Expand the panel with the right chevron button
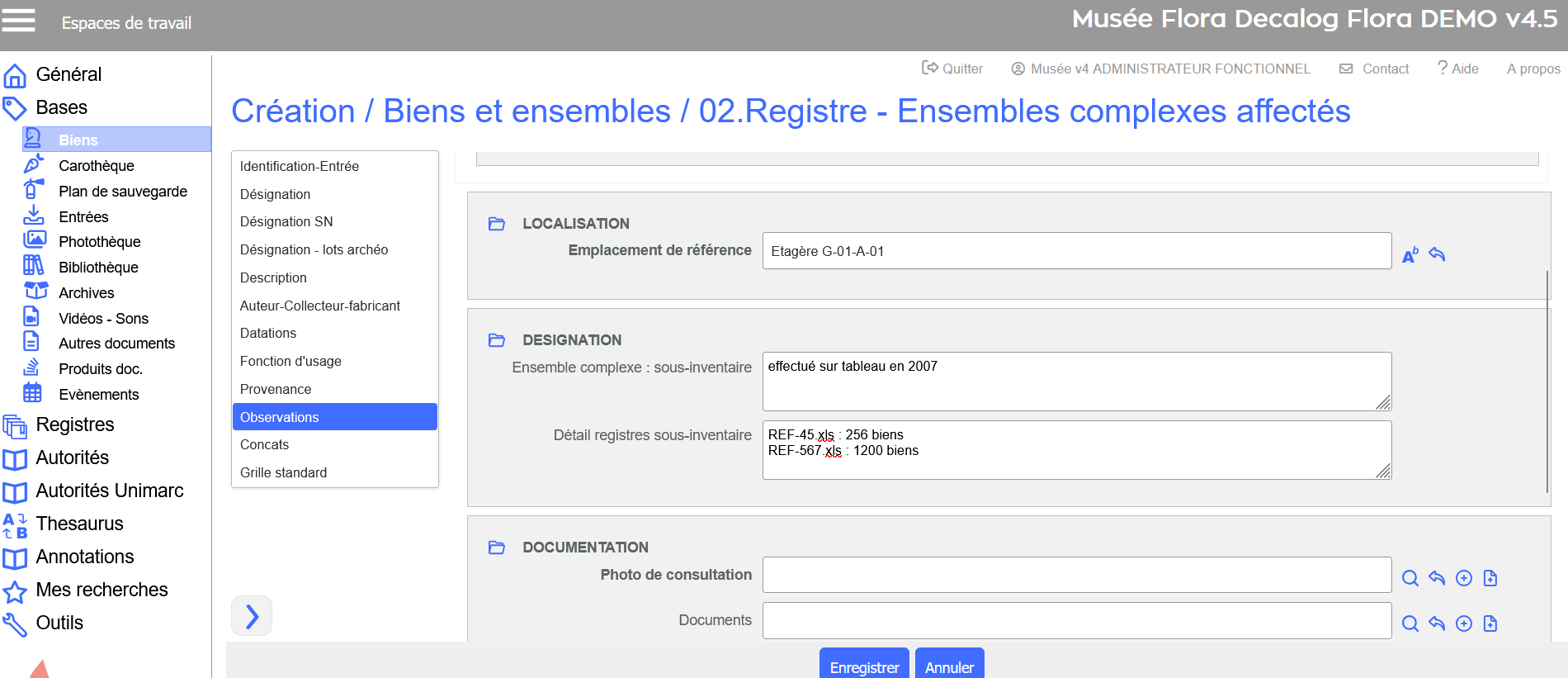The image size is (1568, 678). pos(252,616)
